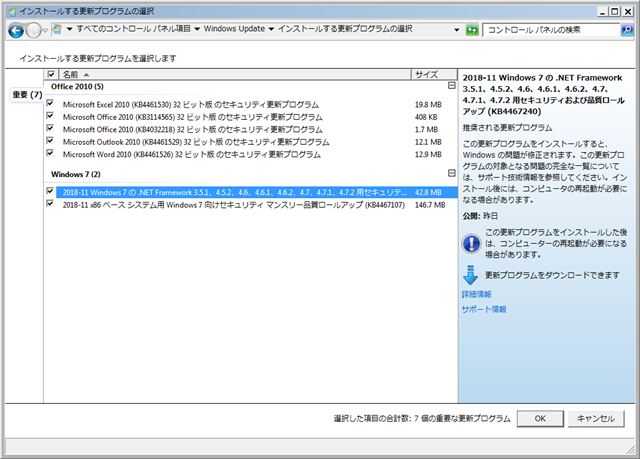Click インストールする更新プログラムの選択 breadcrumb

coord(345,29)
